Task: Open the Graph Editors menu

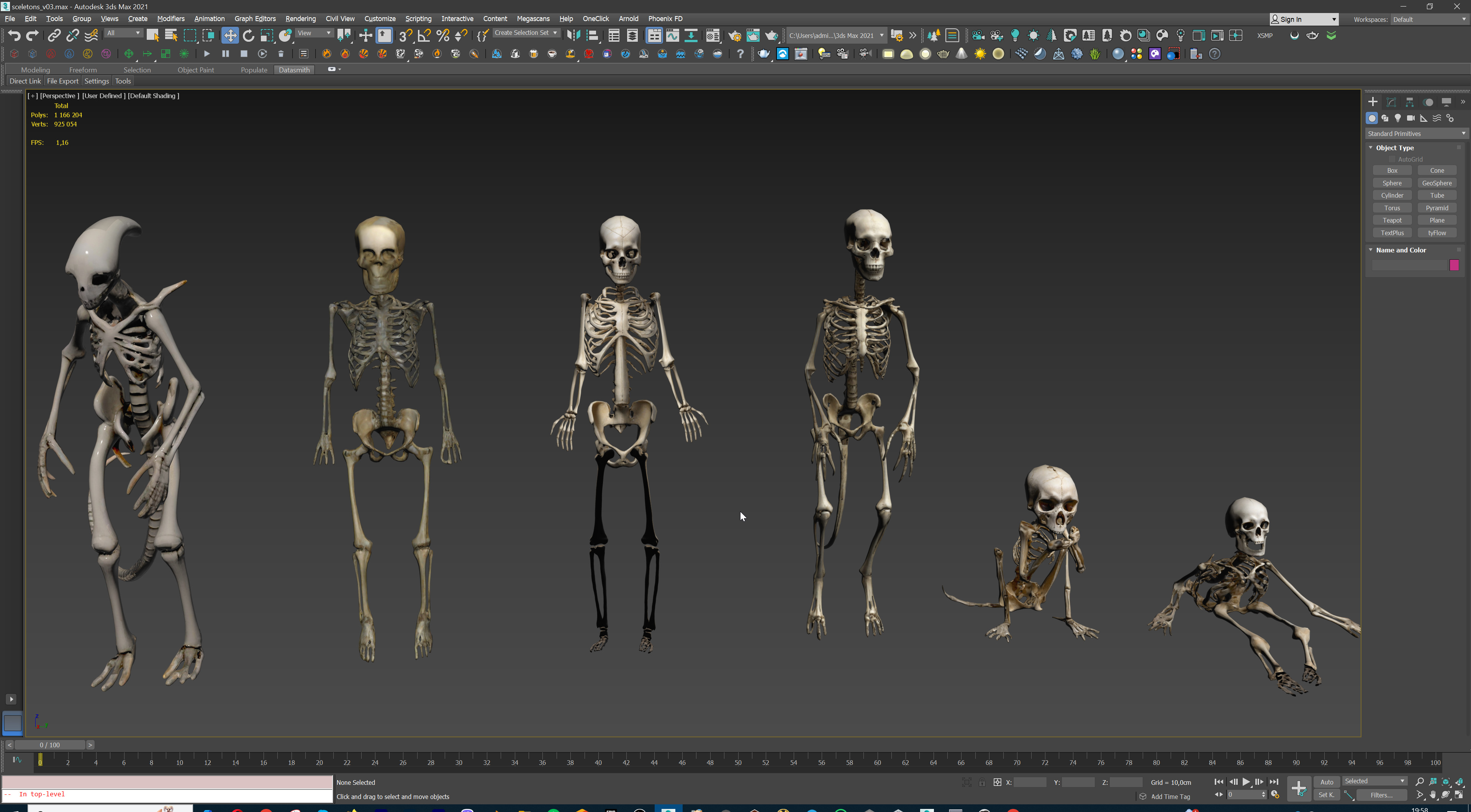Action: tap(255, 19)
